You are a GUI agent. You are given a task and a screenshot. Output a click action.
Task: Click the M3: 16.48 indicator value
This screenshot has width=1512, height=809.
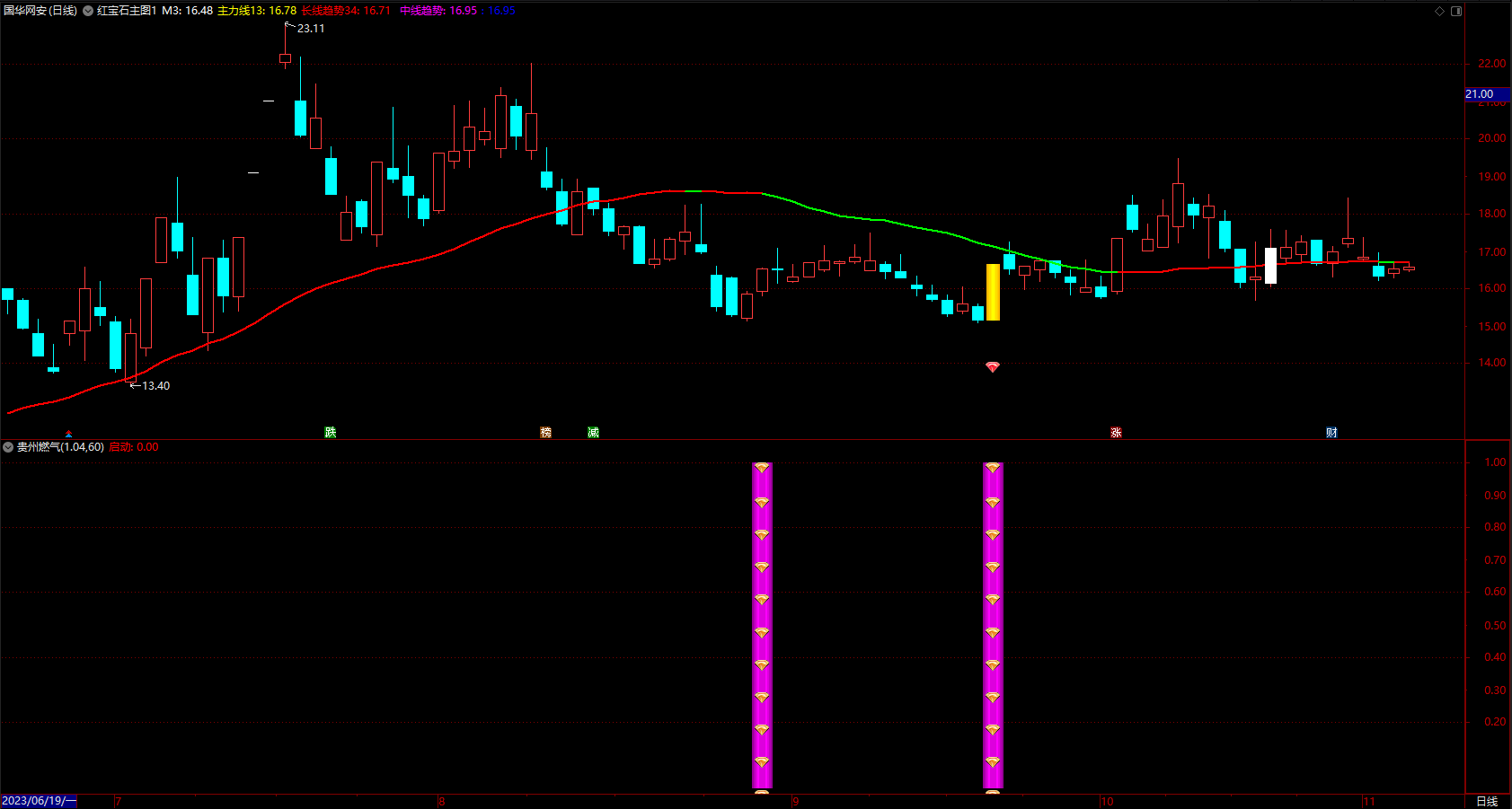coord(187,11)
